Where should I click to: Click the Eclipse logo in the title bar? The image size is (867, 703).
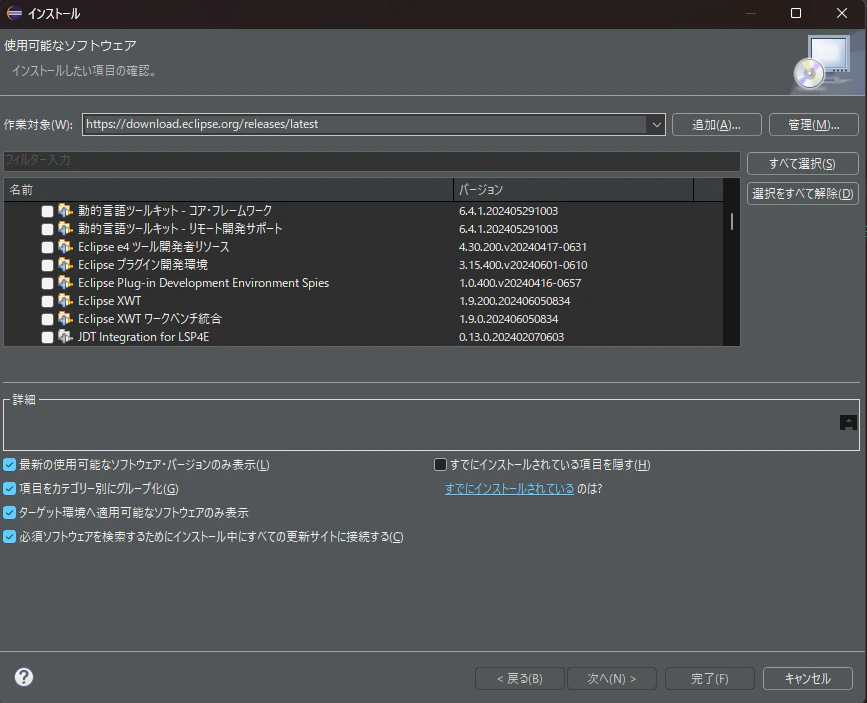pyautogui.click(x=14, y=13)
